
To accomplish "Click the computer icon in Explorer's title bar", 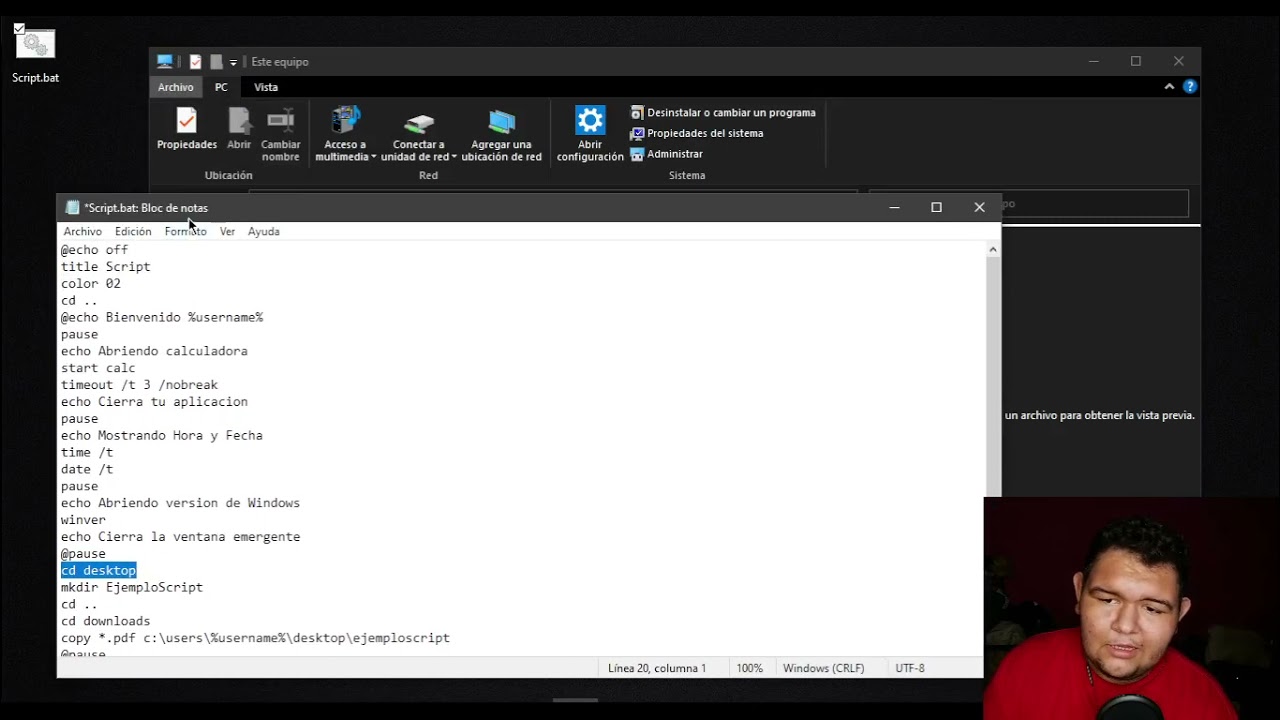I will point(165,62).
